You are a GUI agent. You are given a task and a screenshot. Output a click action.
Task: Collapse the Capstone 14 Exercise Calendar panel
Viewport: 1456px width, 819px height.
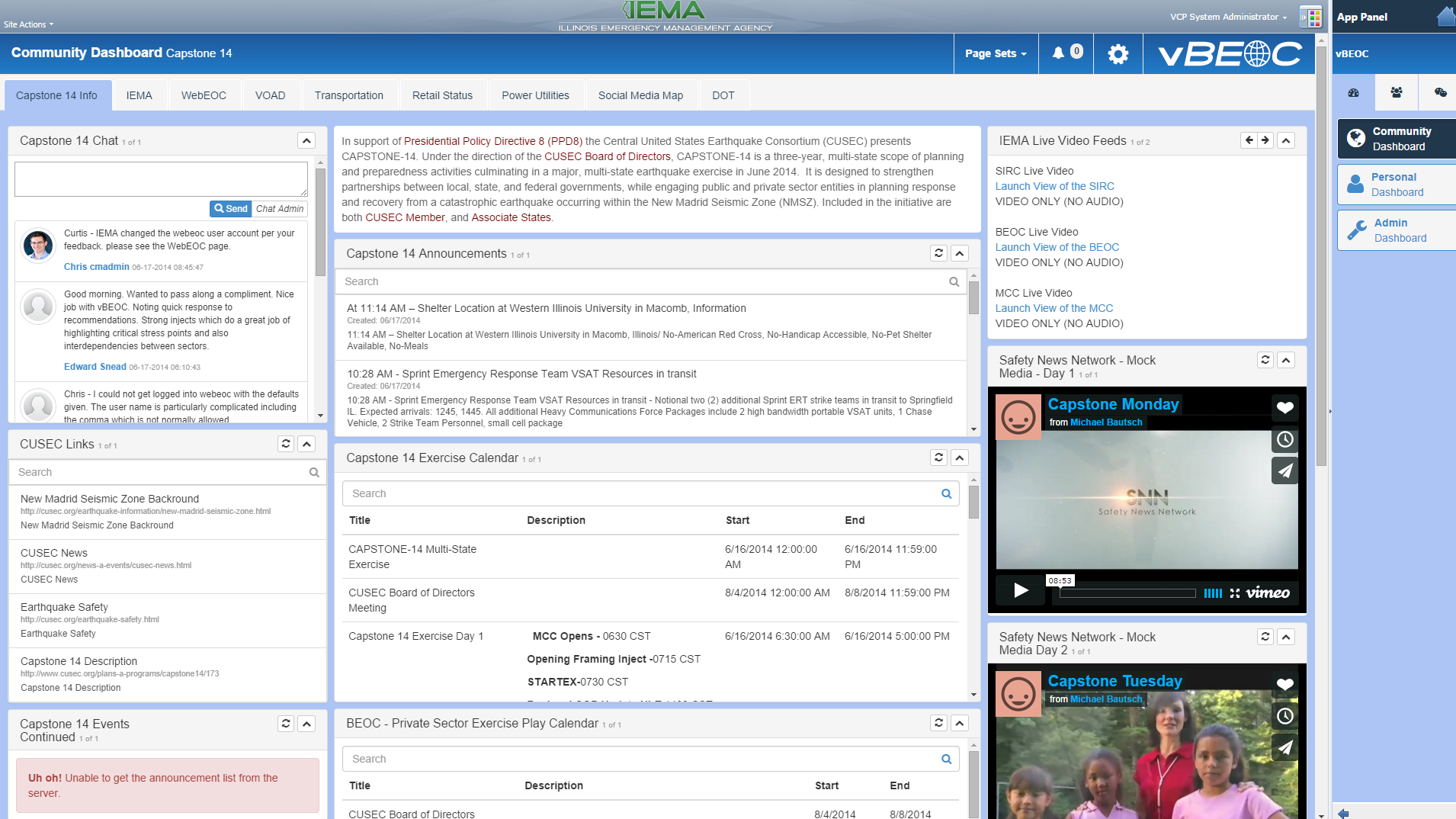coord(960,458)
